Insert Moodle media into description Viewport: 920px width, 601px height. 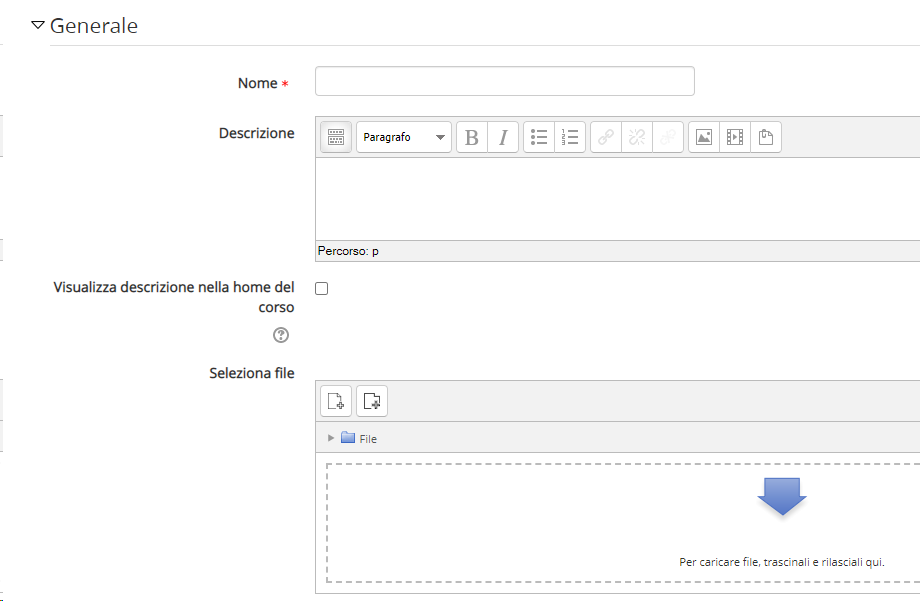(x=735, y=137)
